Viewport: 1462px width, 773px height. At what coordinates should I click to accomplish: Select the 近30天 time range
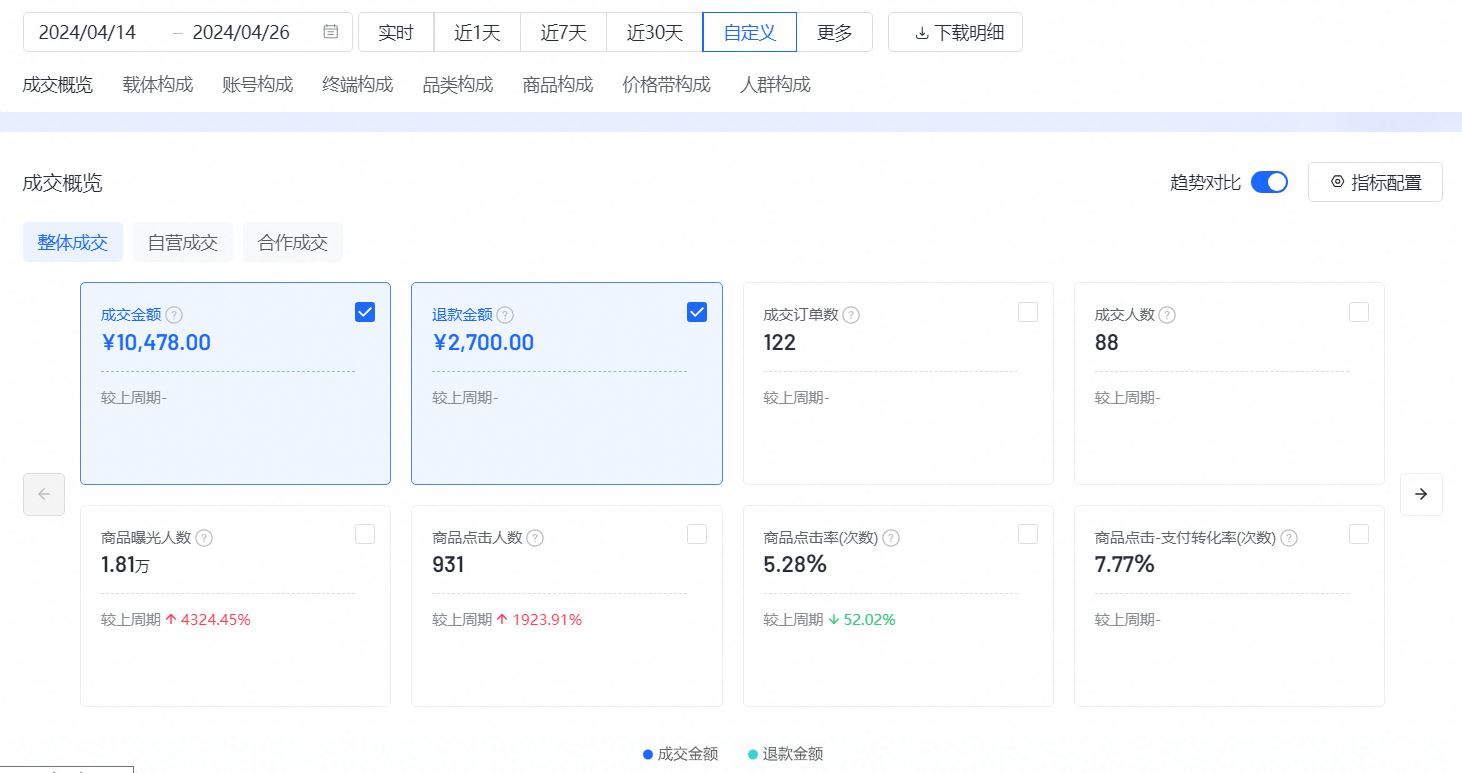[x=655, y=32]
